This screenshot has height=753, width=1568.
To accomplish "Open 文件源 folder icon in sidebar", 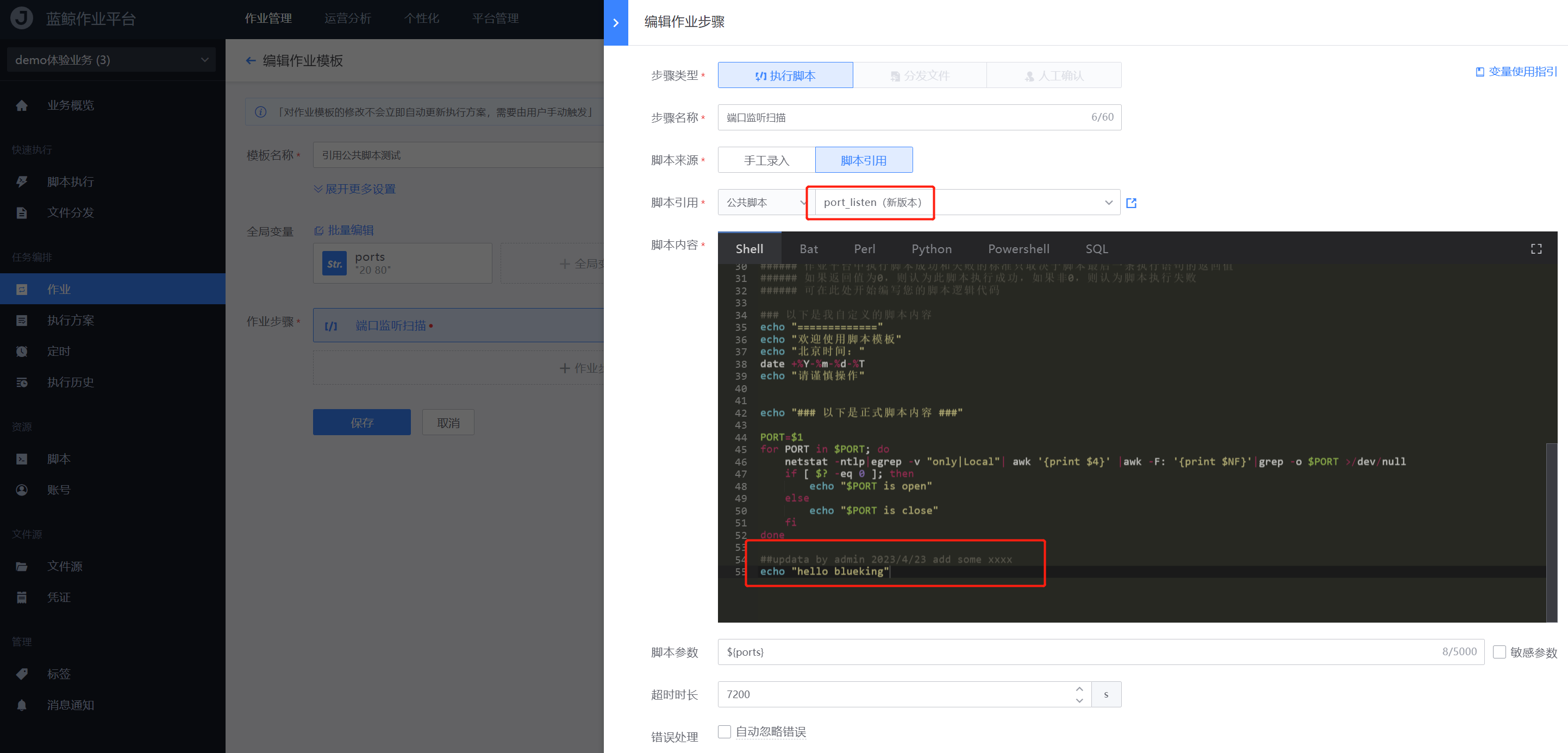I will (22, 567).
